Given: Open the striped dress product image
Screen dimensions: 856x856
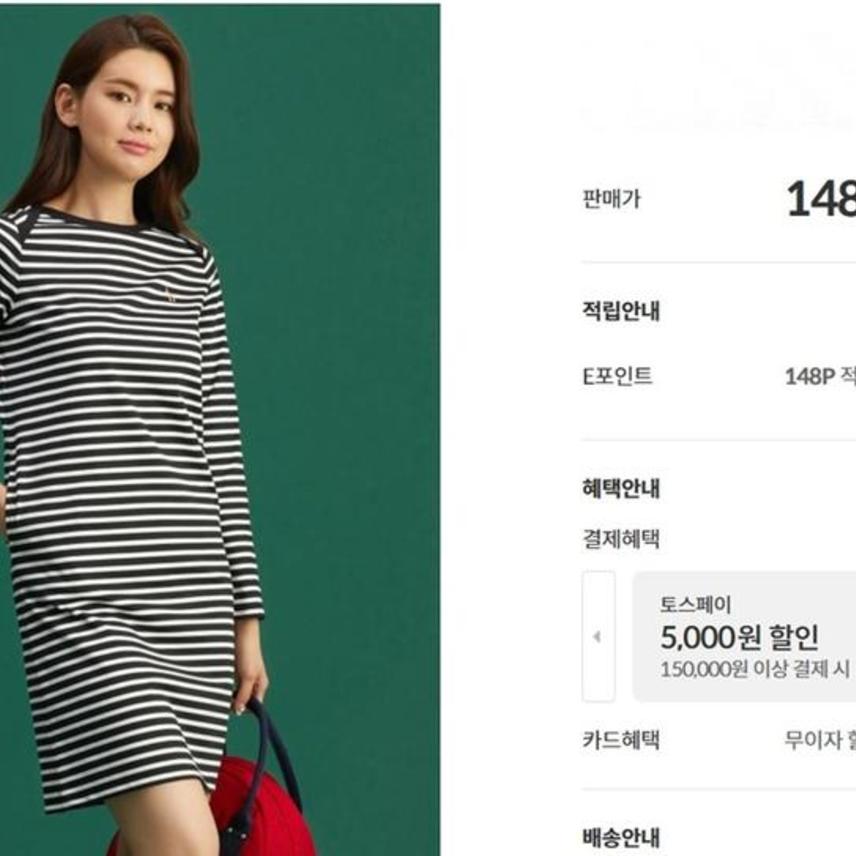Looking at the screenshot, I should (x=220, y=430).
